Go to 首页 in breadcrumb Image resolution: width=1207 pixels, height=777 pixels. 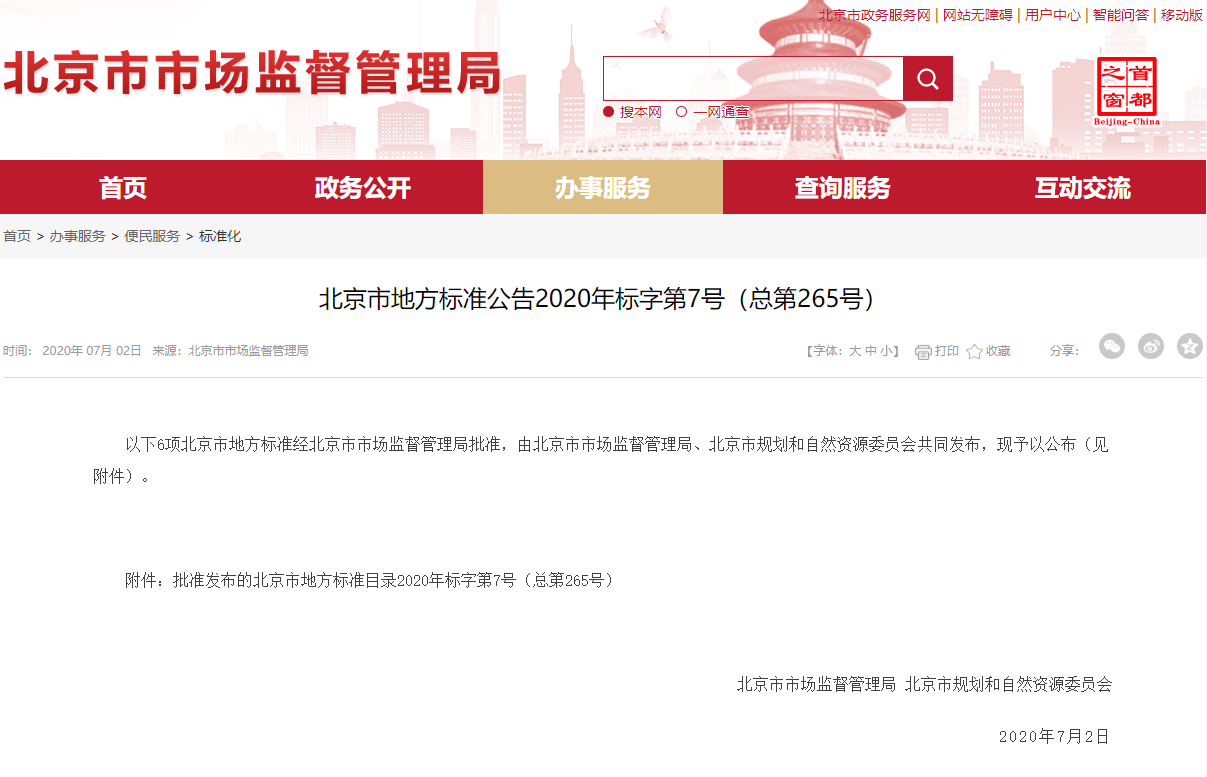[x=17, y=236]
